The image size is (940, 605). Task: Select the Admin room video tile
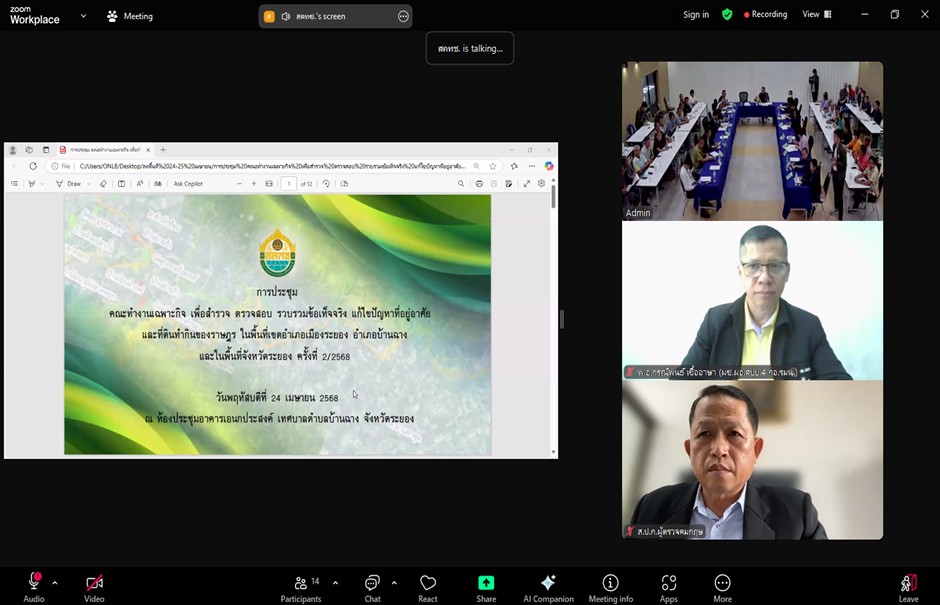pos(752,141)
